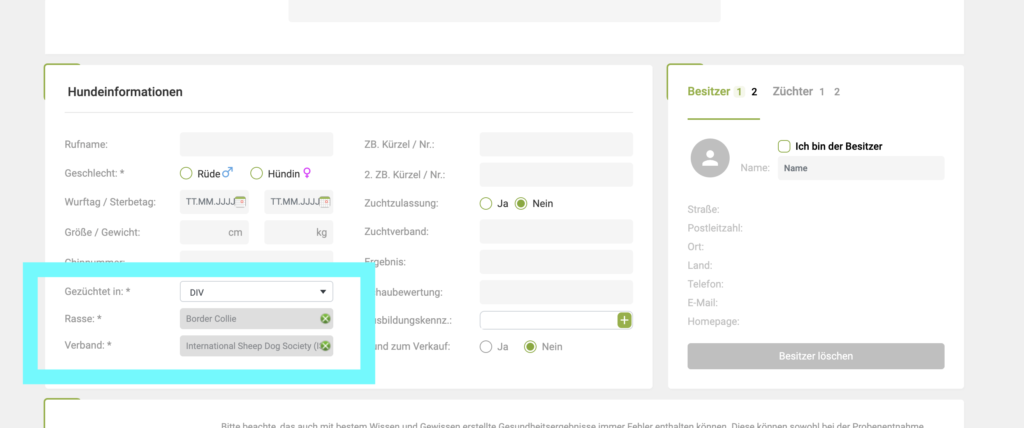The width and height of the screenshot is (1024, 428).
Task: Select the Rüde male radio button
Action: coord(186,173)
